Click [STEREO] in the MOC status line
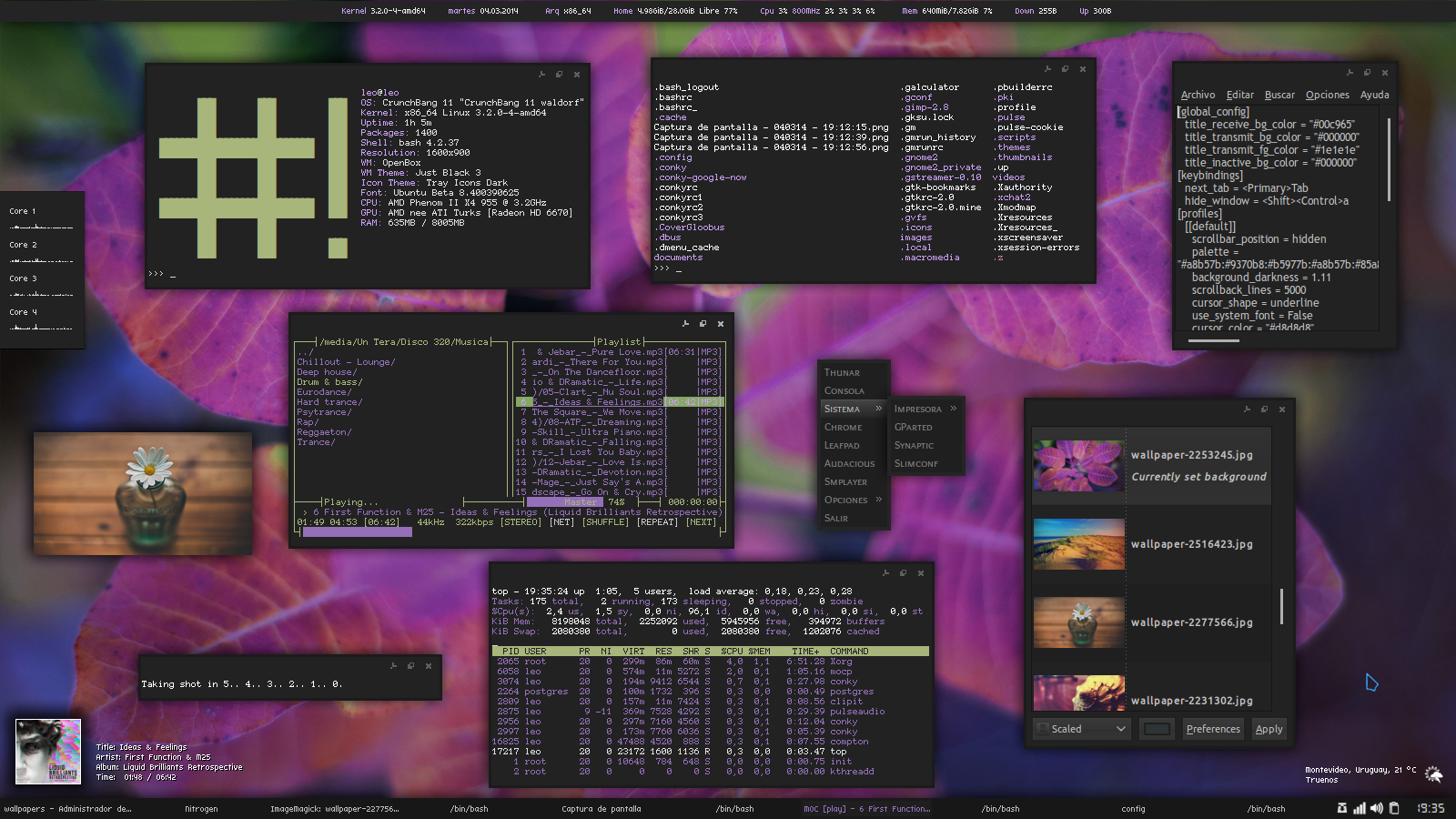This screenshot has width=1456, height=819. 521,522
